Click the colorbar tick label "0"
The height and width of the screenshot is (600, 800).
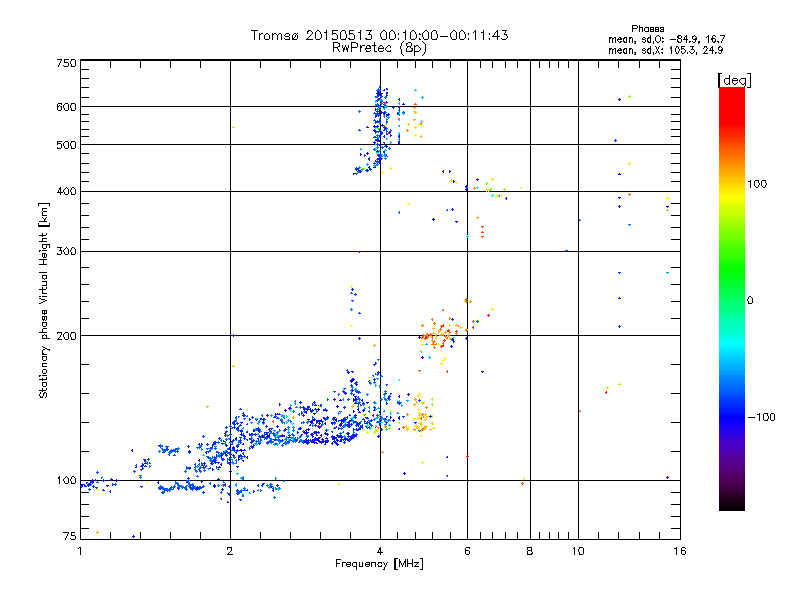(x=750, y=301)
